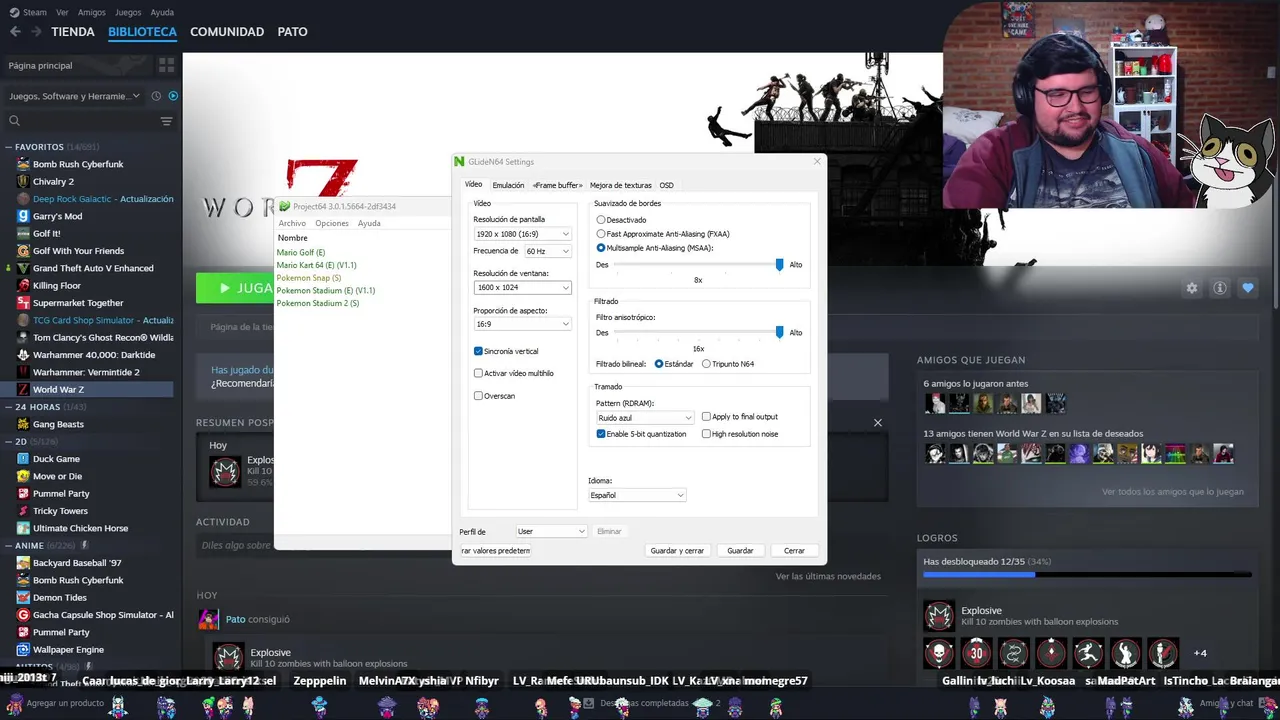Image resolution: width=1280 pixels, height=720 pixels.
Task: Toggle Sincronía vertical checkbox
Action: (478, 351)
